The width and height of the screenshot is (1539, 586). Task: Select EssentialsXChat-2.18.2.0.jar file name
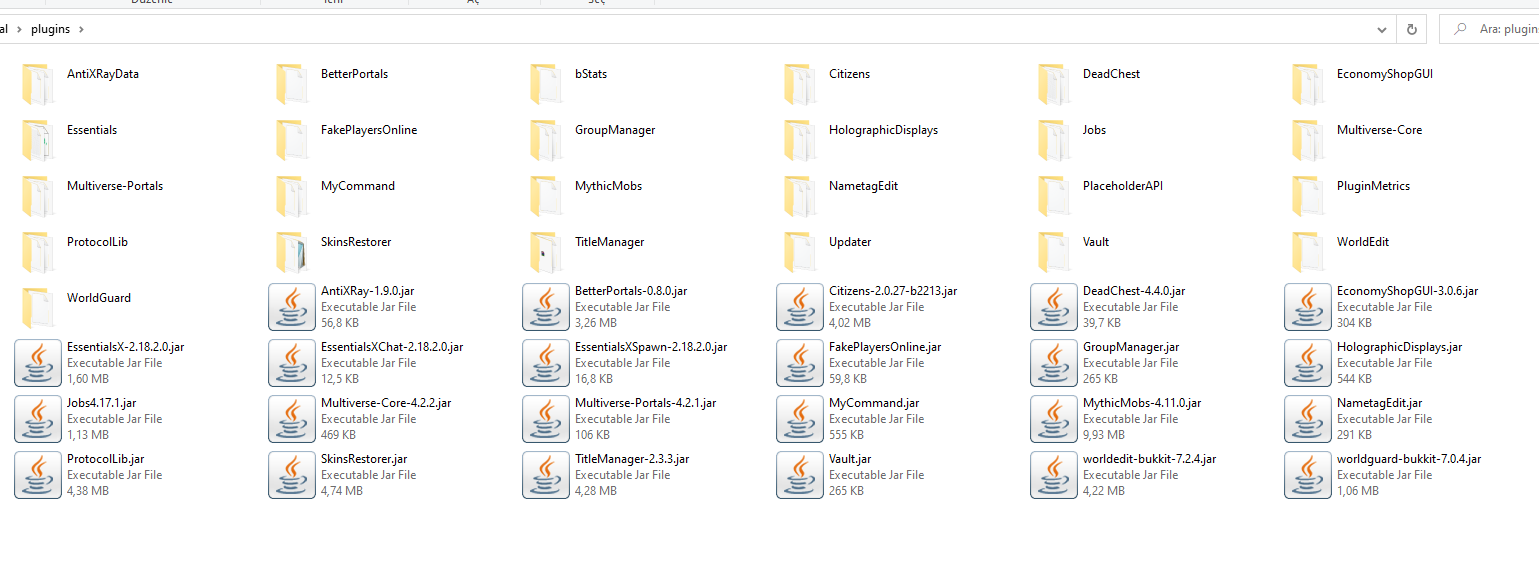pos(392,347)
